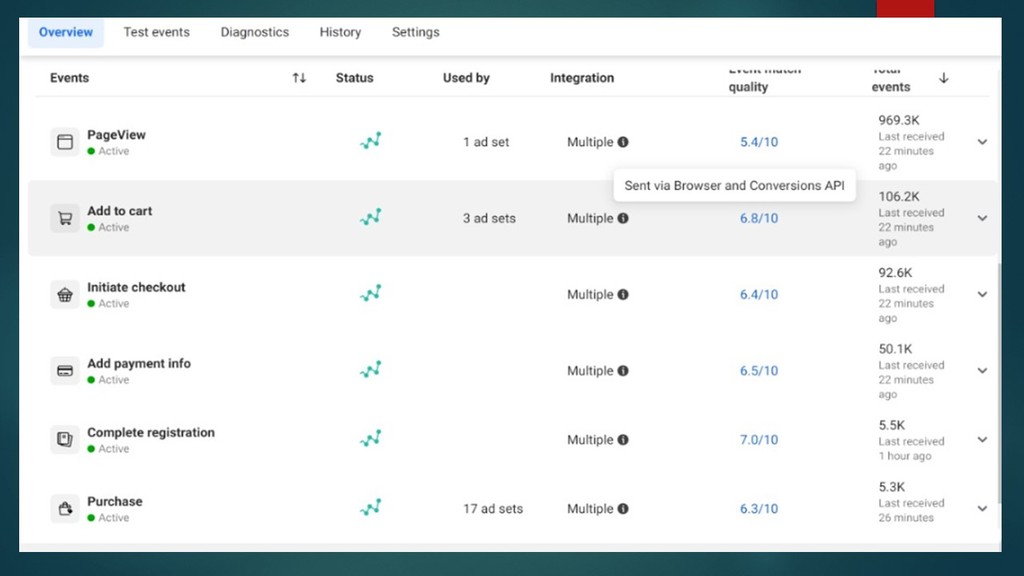View Add payment info status graph icon

point(370,370)
